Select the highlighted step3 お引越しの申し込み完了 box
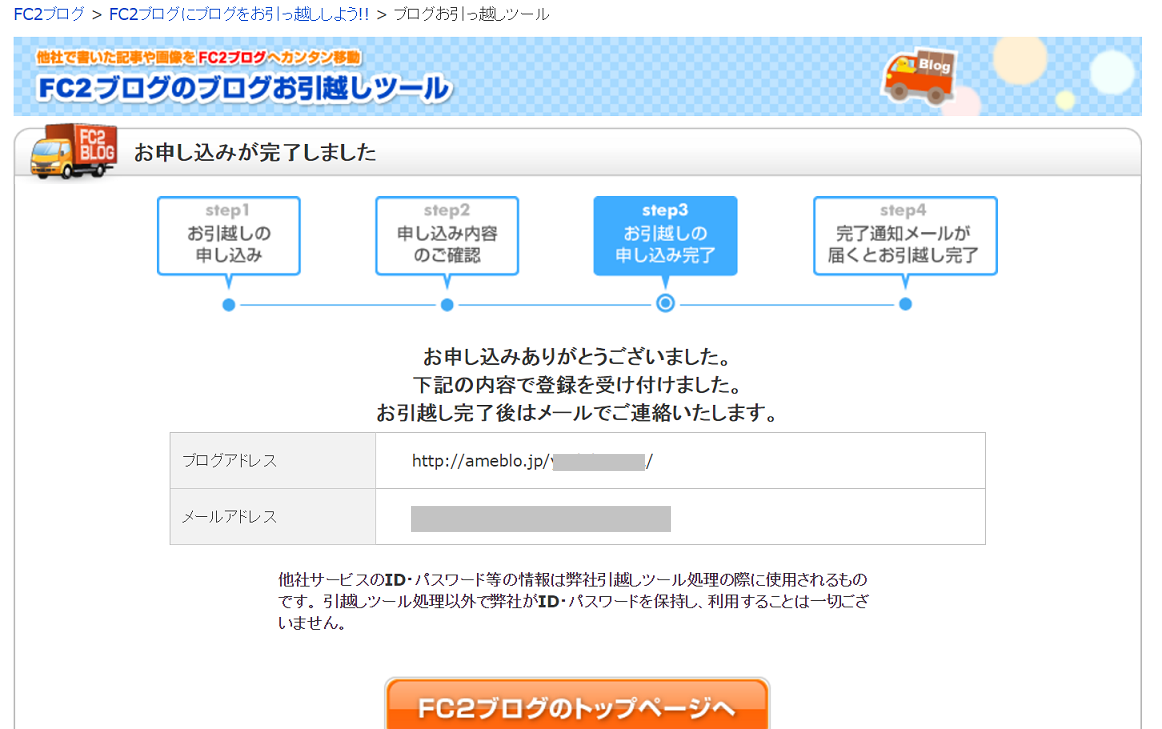This screenshot has height=729, width=1162. [x=665, y=236]
